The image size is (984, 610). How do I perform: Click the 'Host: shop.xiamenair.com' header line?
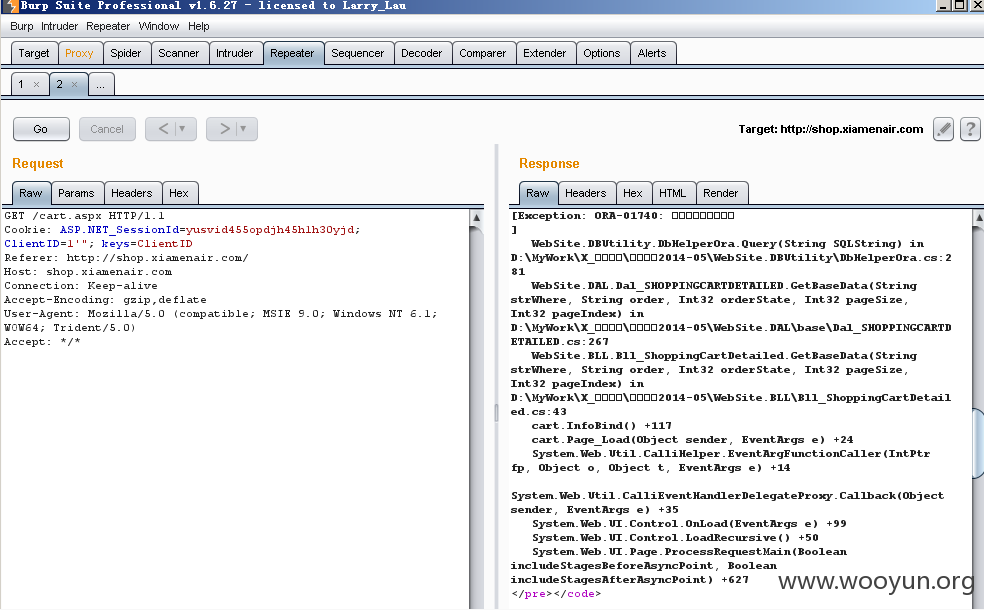point(88,272)
